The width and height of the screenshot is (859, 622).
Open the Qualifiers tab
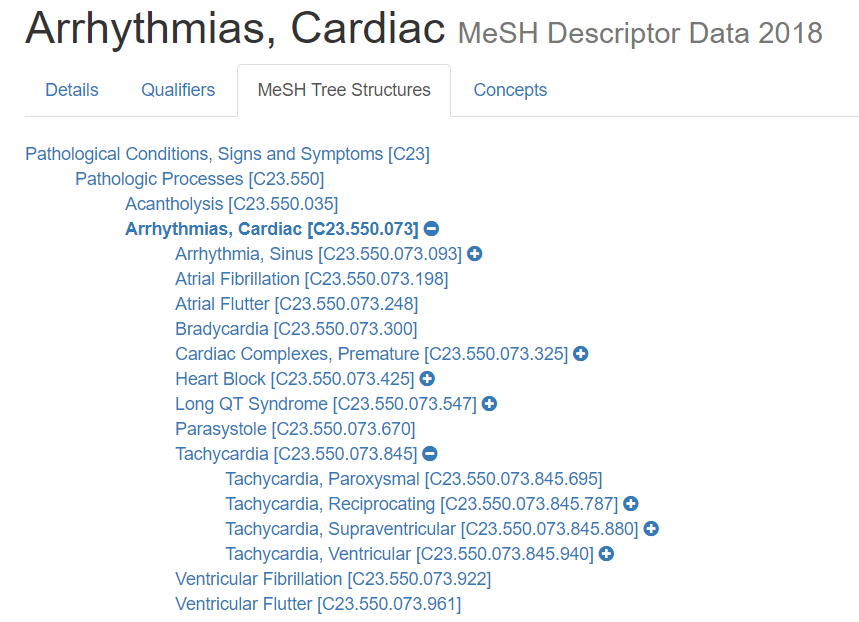coord(177,90)
